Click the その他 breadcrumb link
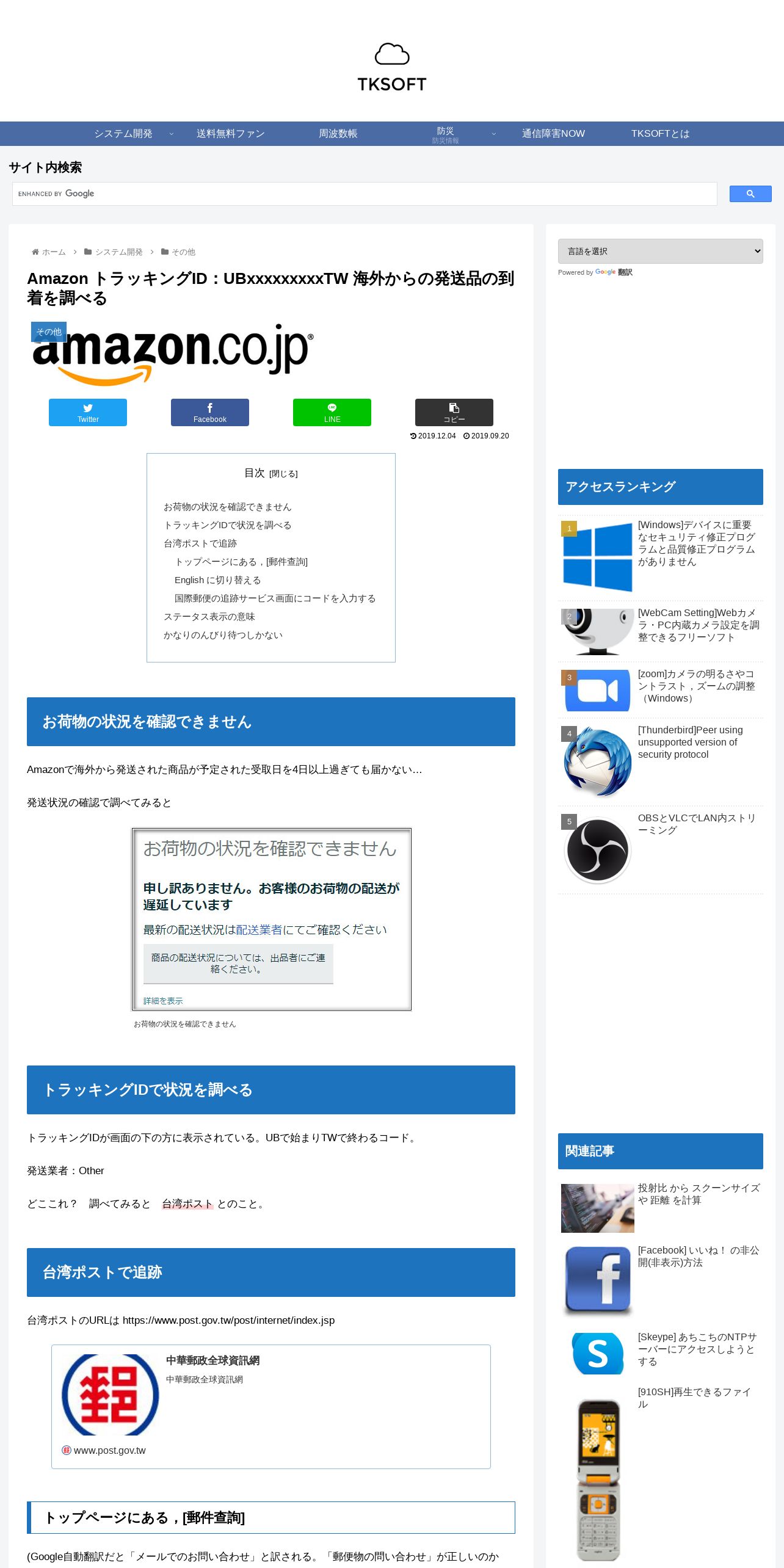The width and height of the screenshot is (784, 1568). [183, 252]
